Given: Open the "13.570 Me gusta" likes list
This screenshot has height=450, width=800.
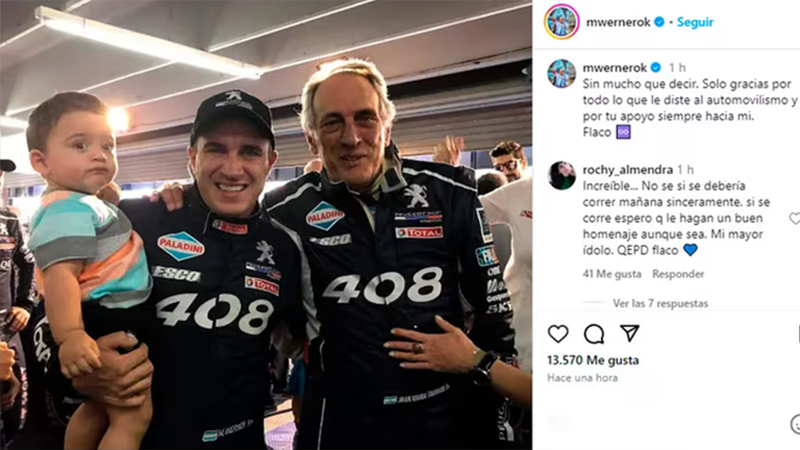Looking at the screenshot, I should (591, 360).
